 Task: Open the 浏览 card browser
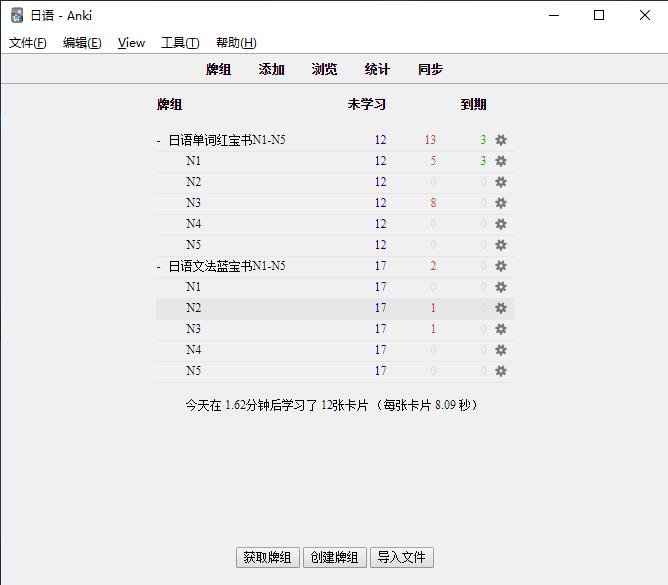click(x=324, y=69)
